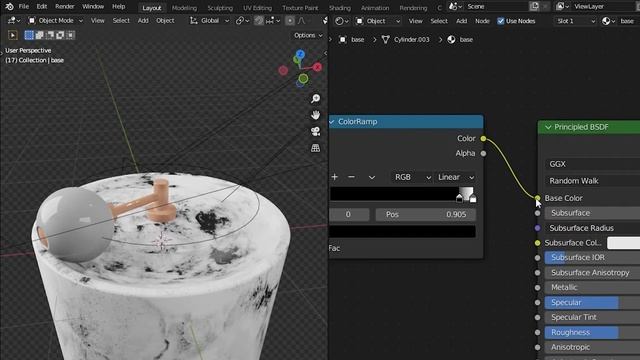Screen dimensions: 640x360
Task: Open the File menu
Action: click(x=24, y=7)
